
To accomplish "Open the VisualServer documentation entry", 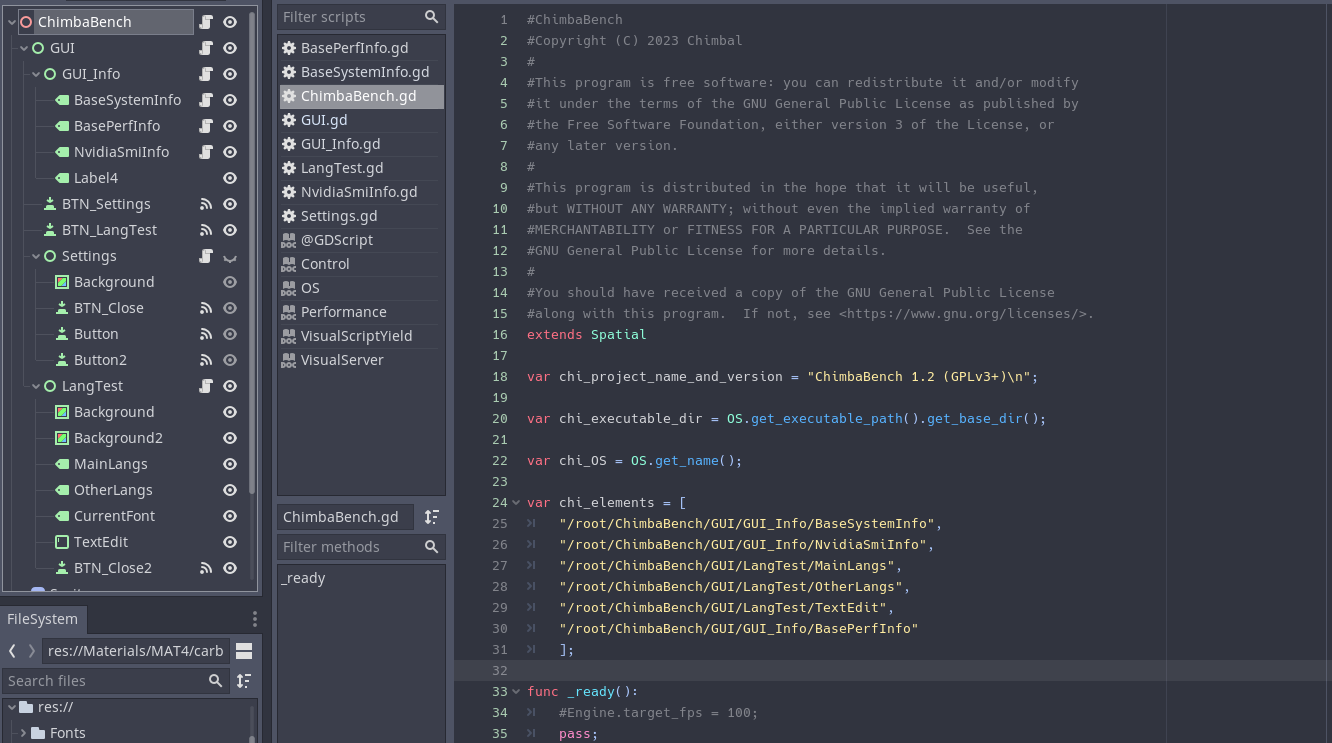I will [361, 360].
